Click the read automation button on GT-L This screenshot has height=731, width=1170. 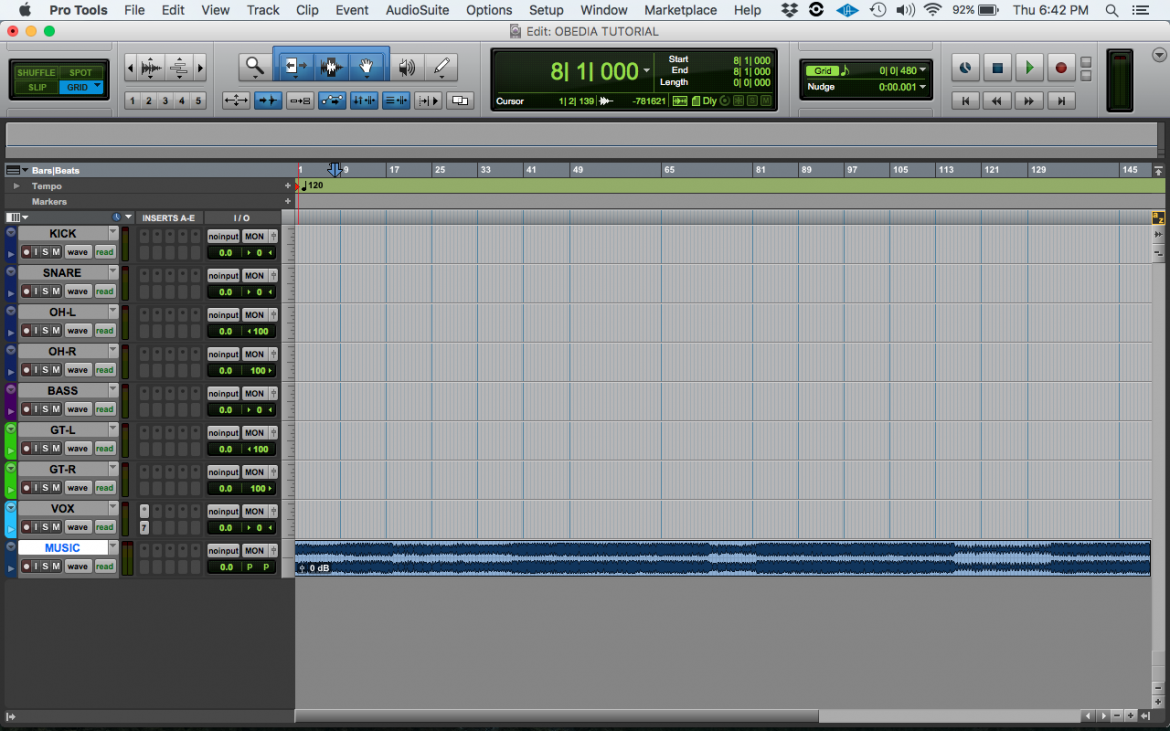point(104,448)
